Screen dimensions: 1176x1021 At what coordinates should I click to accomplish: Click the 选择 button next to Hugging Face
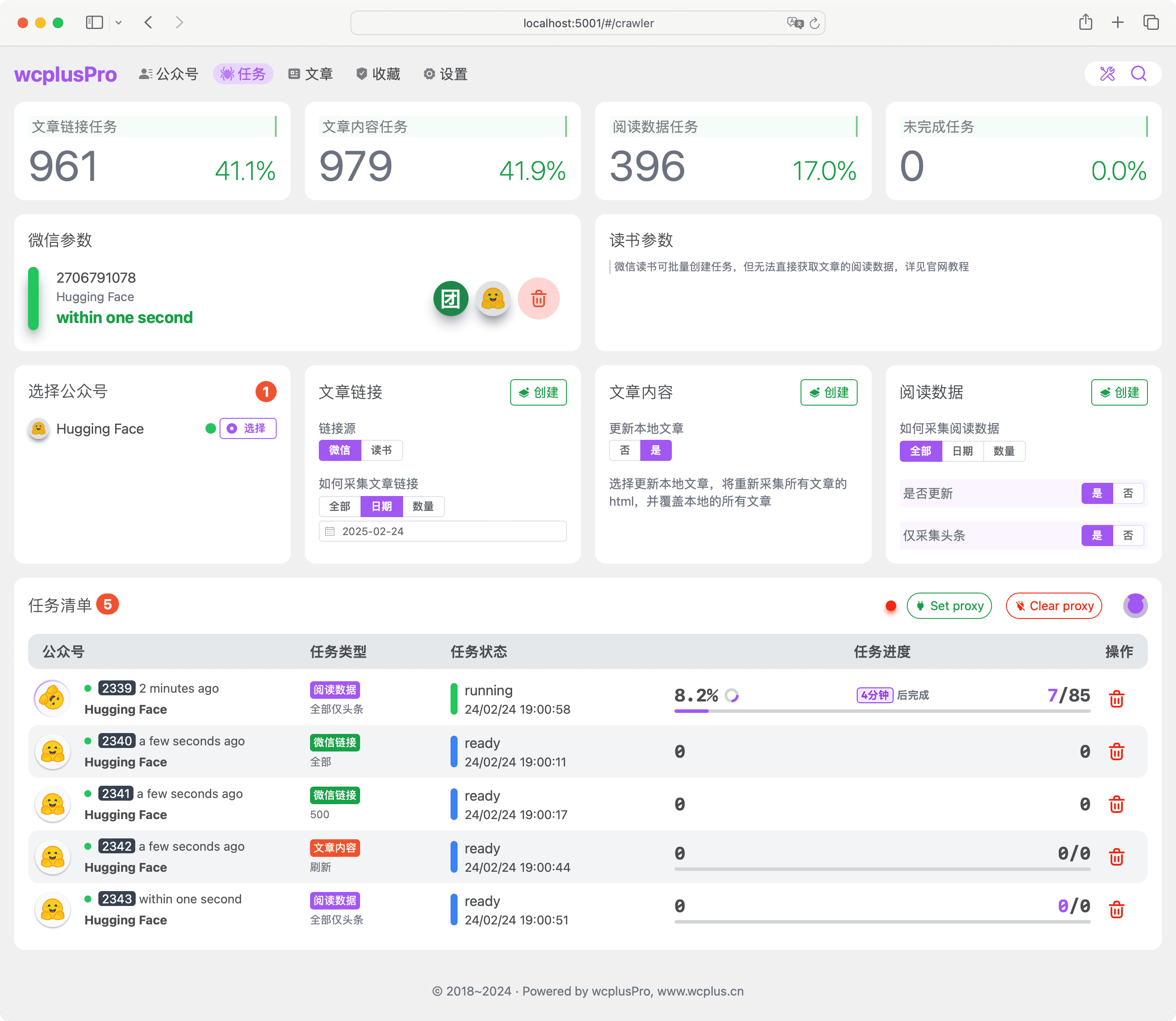pos(247,428)
